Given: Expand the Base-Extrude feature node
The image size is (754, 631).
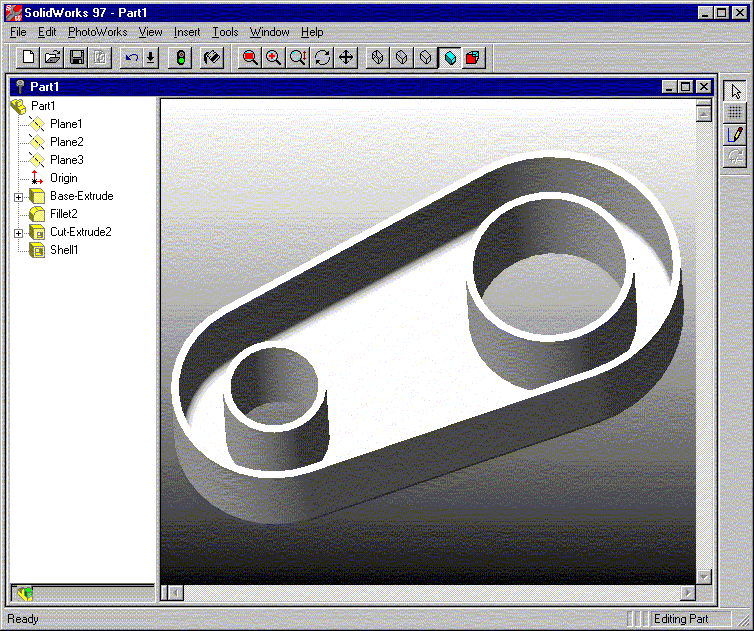Looking at the screenshot, I should coord(18,197).
